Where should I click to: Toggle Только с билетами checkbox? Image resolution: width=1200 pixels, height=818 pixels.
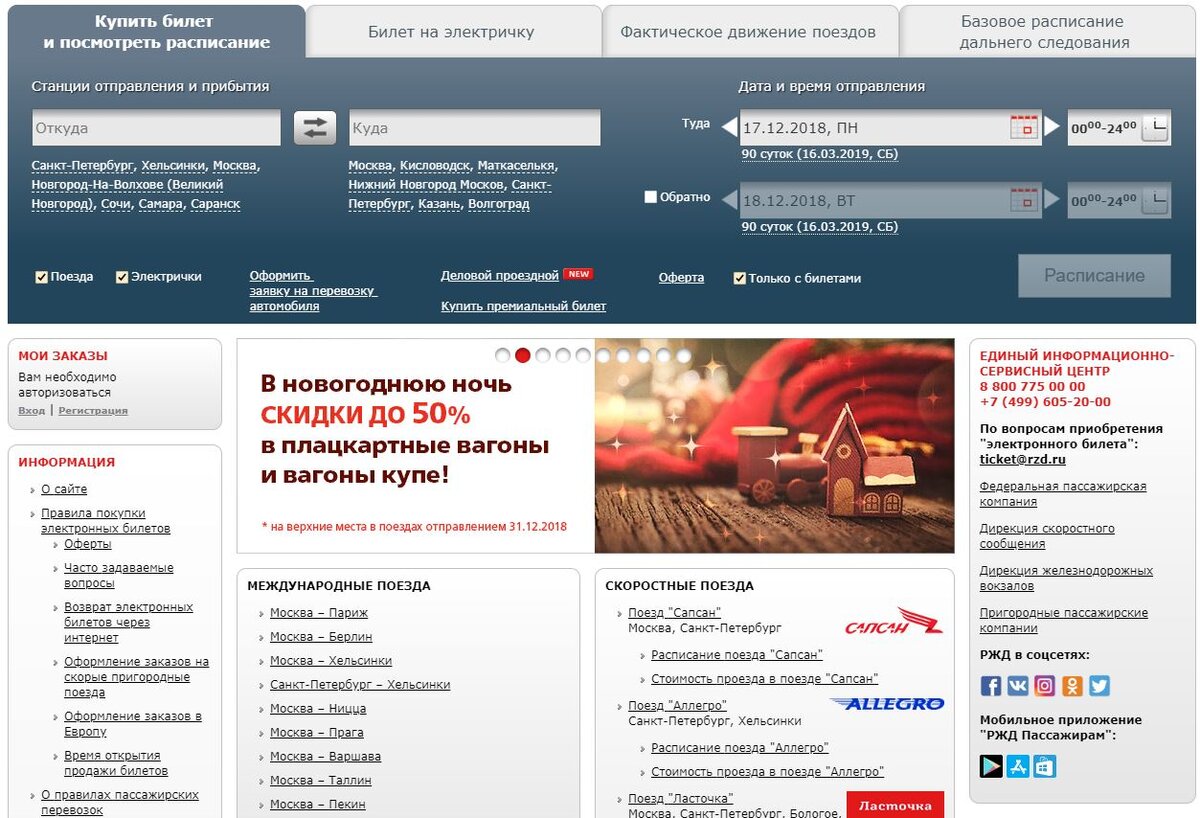coord(740,279)
